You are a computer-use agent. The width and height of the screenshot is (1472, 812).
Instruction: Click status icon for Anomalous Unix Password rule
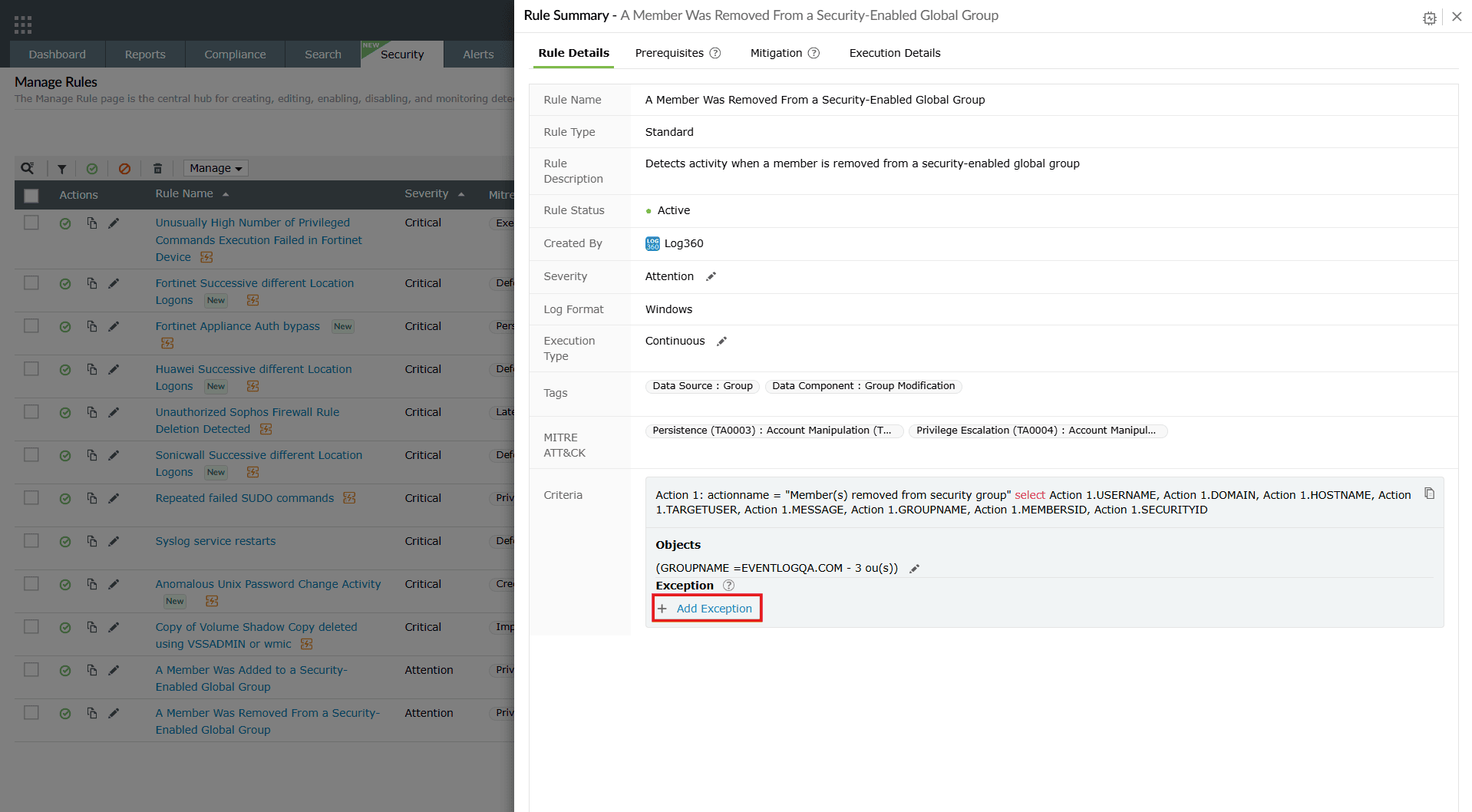(65, 585)
